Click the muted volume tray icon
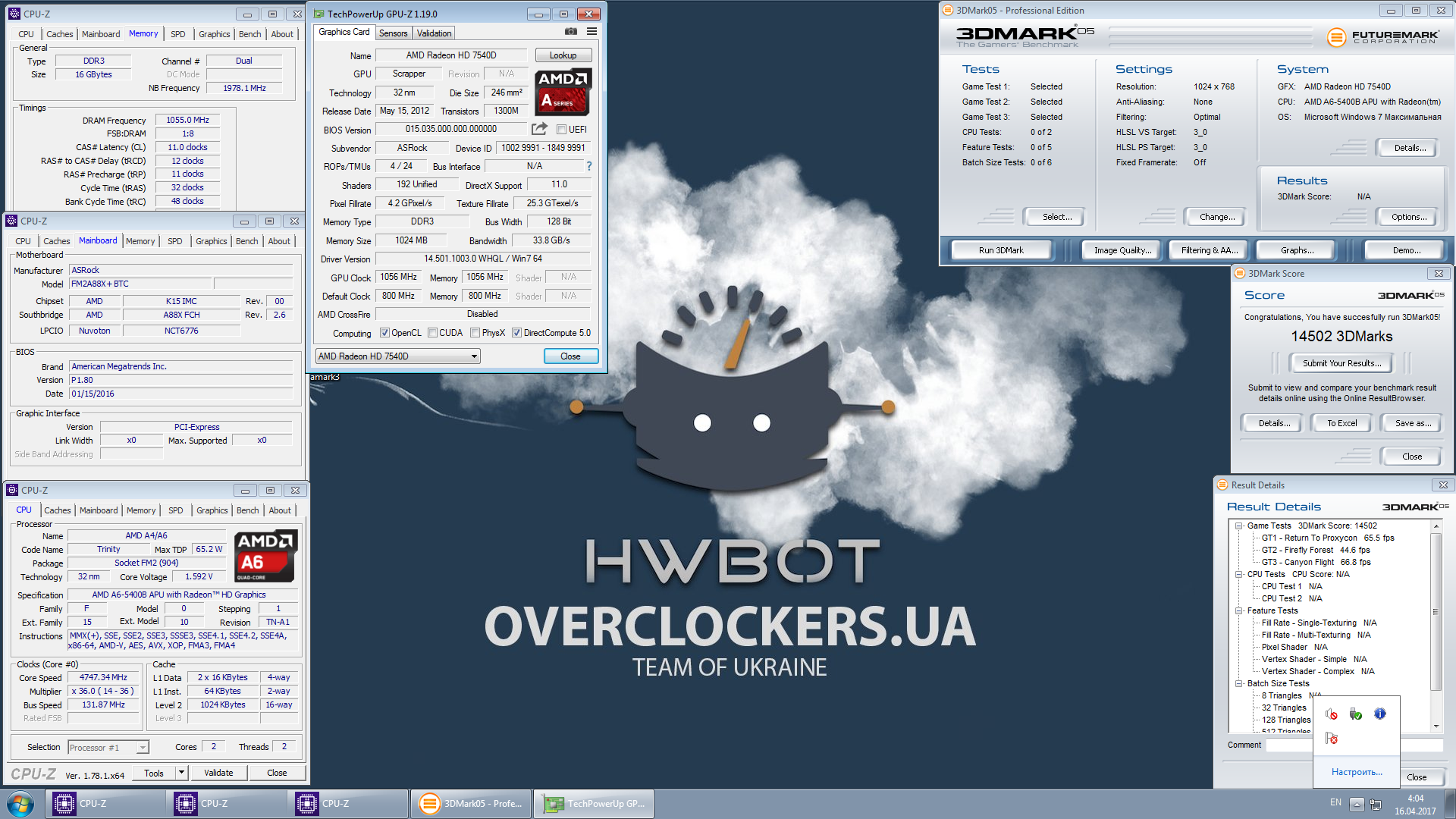Screen dimensions: 1456x819 (x=1332, y=714)
